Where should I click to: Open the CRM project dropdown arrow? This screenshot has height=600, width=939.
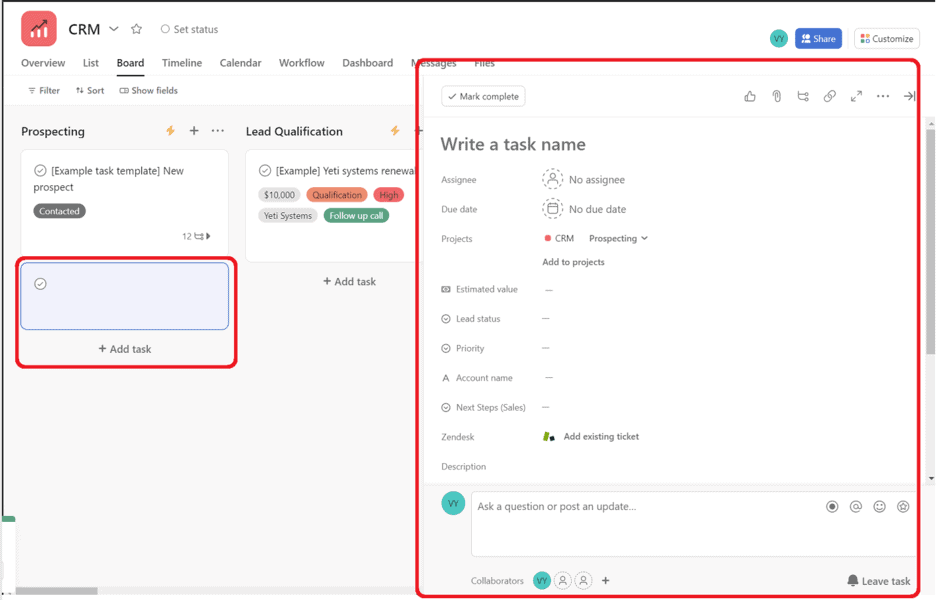[113, 29]
